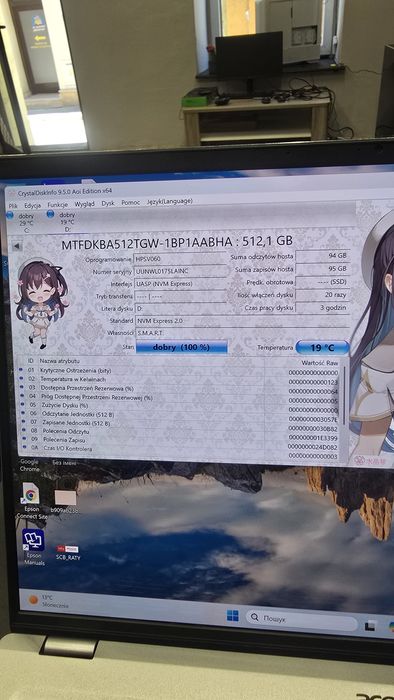
Task: Click the taskbar search box Пошук
Action: click(x=301, y=619)
